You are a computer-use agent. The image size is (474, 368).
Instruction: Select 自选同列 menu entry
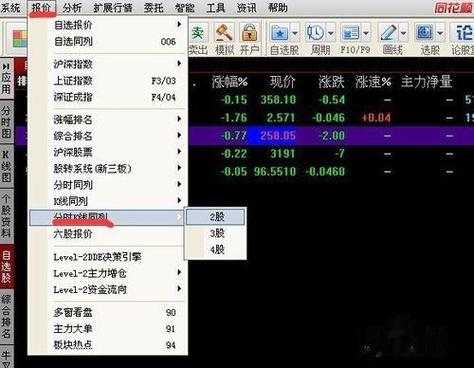click(x=107, y=41)
